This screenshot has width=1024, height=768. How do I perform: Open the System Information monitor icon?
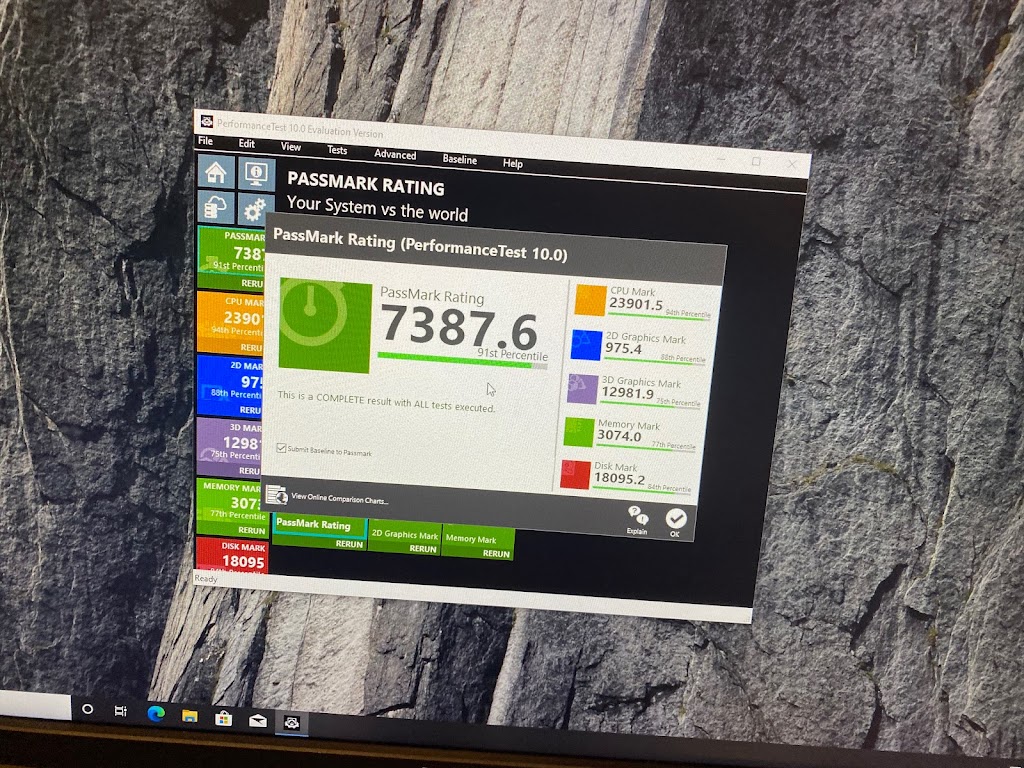256,174
